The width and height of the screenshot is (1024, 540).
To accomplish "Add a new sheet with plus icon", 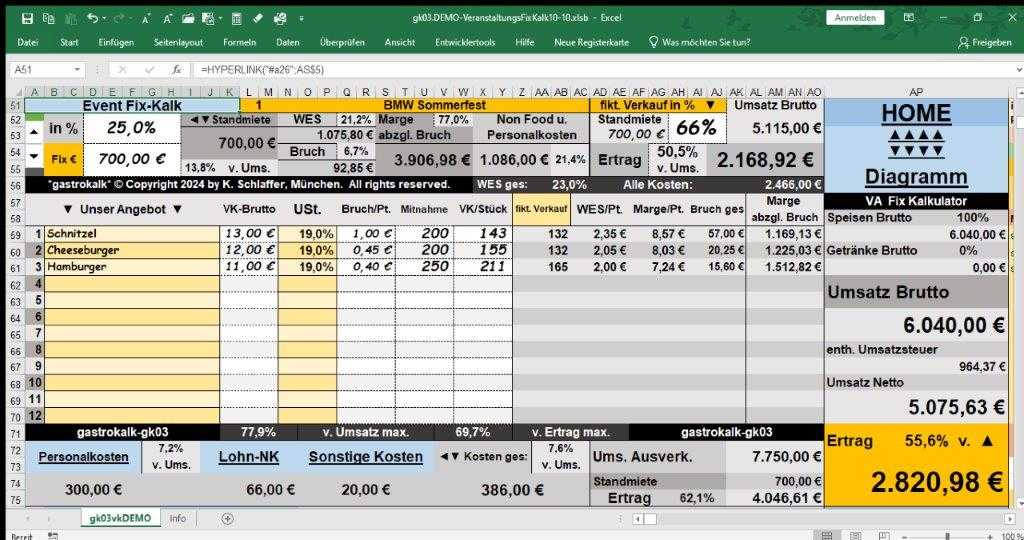I will [x=227, y=518].
